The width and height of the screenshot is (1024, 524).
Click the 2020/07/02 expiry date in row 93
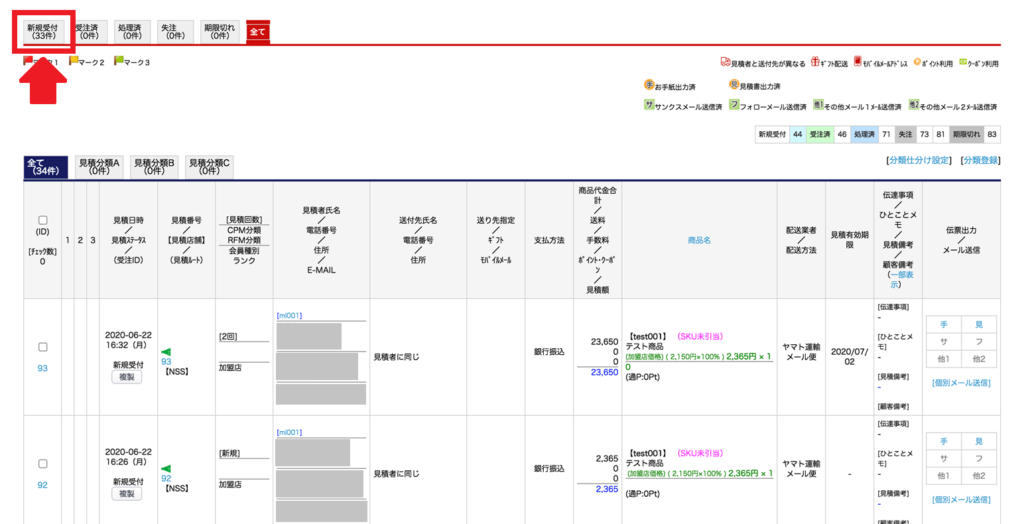click(850, 356)
